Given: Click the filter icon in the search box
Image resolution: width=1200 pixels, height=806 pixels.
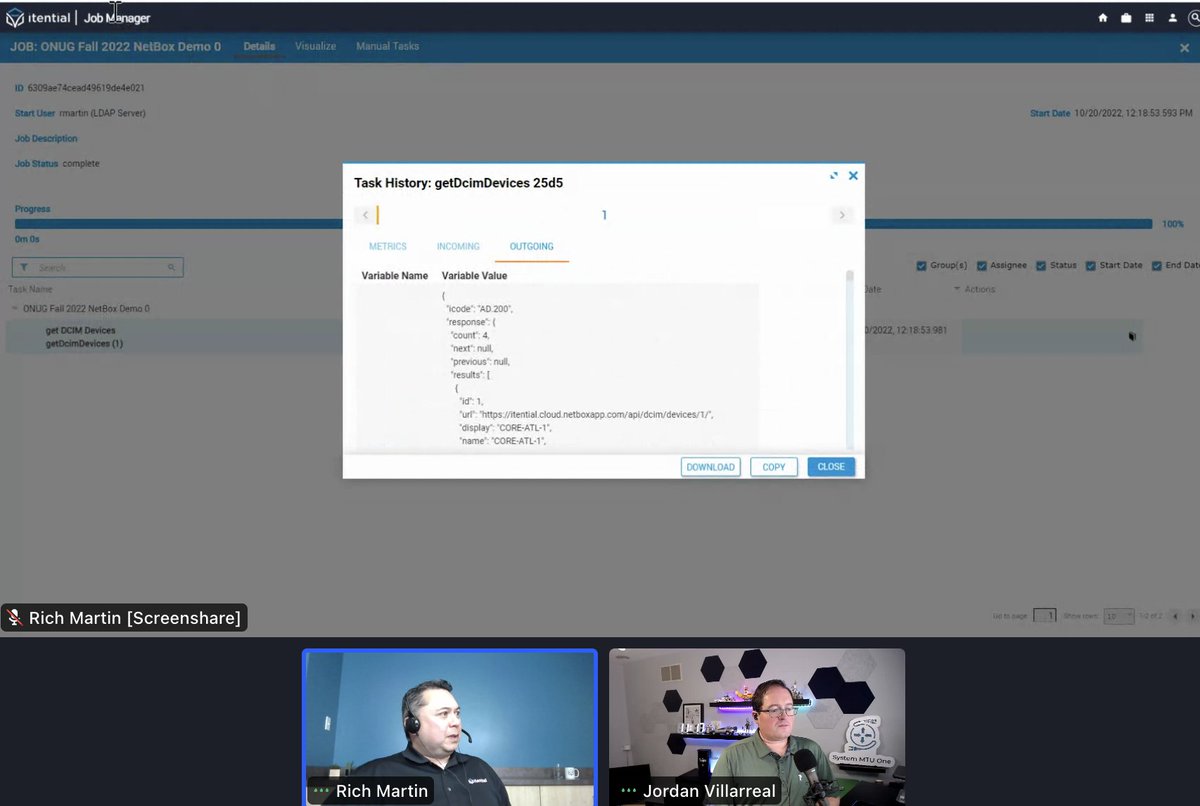Looking at the screenshot, I should [24, 268].
